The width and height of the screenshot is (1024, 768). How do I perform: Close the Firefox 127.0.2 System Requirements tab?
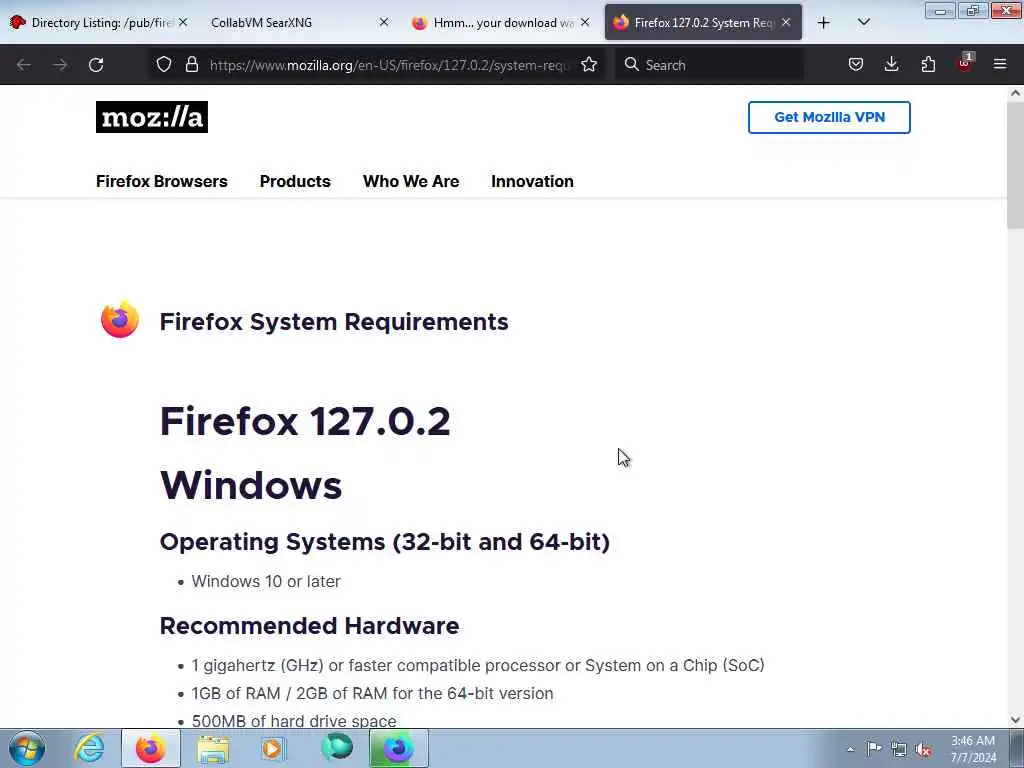click(x=786, y=22)
